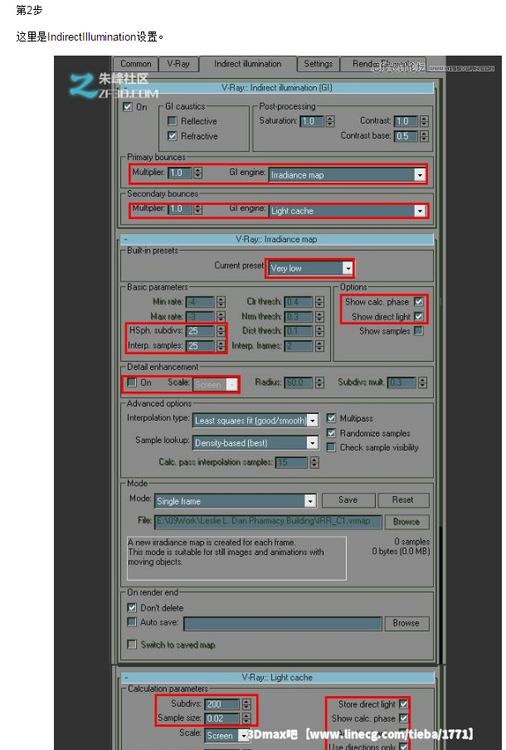The image size is (506, 750).
Task: Open the Current preset dropdown
Action: [x=309, y=268]
